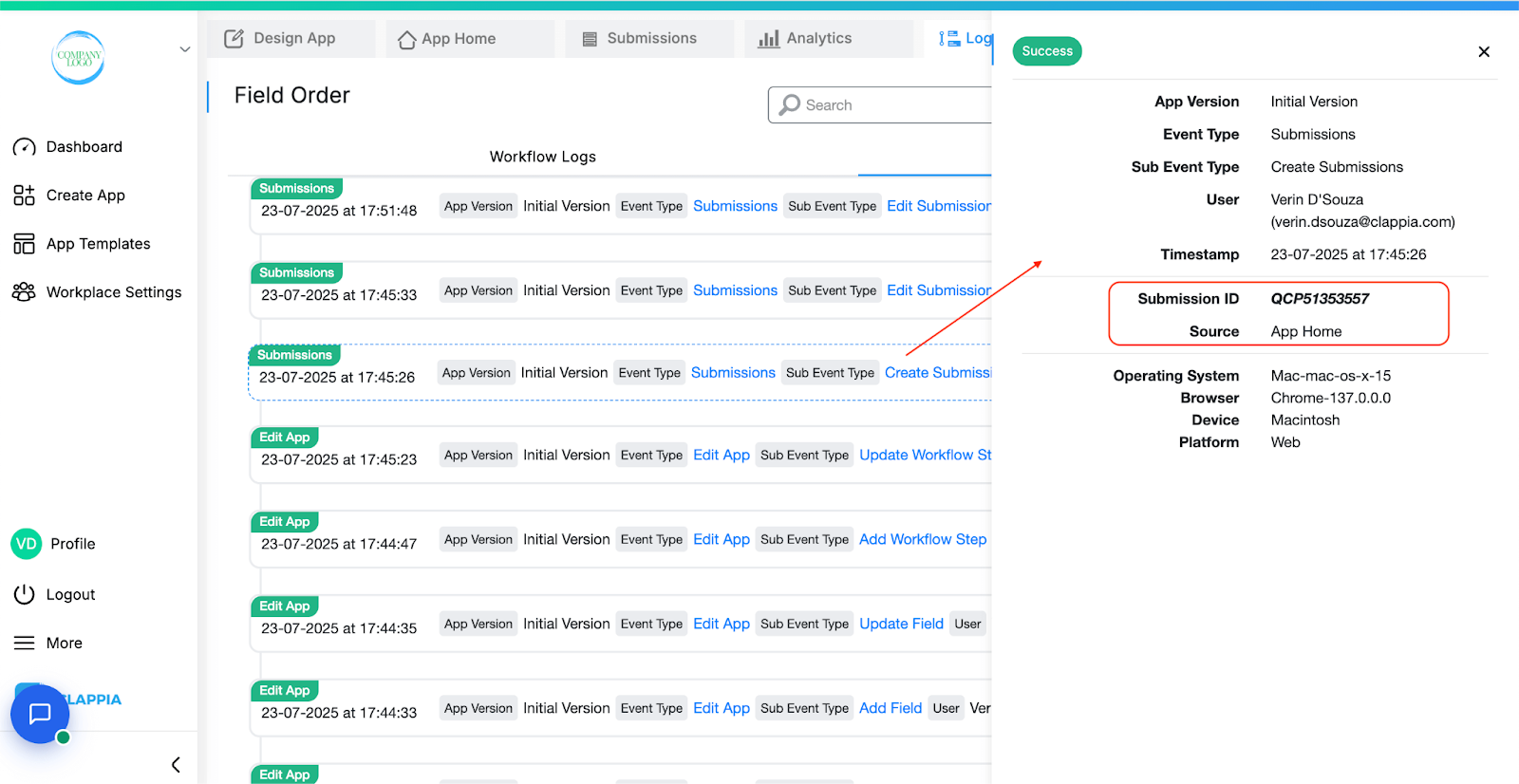Click Submissions event type at 17:45:33
1519x784 pixels.
click(x=735, y=290)
